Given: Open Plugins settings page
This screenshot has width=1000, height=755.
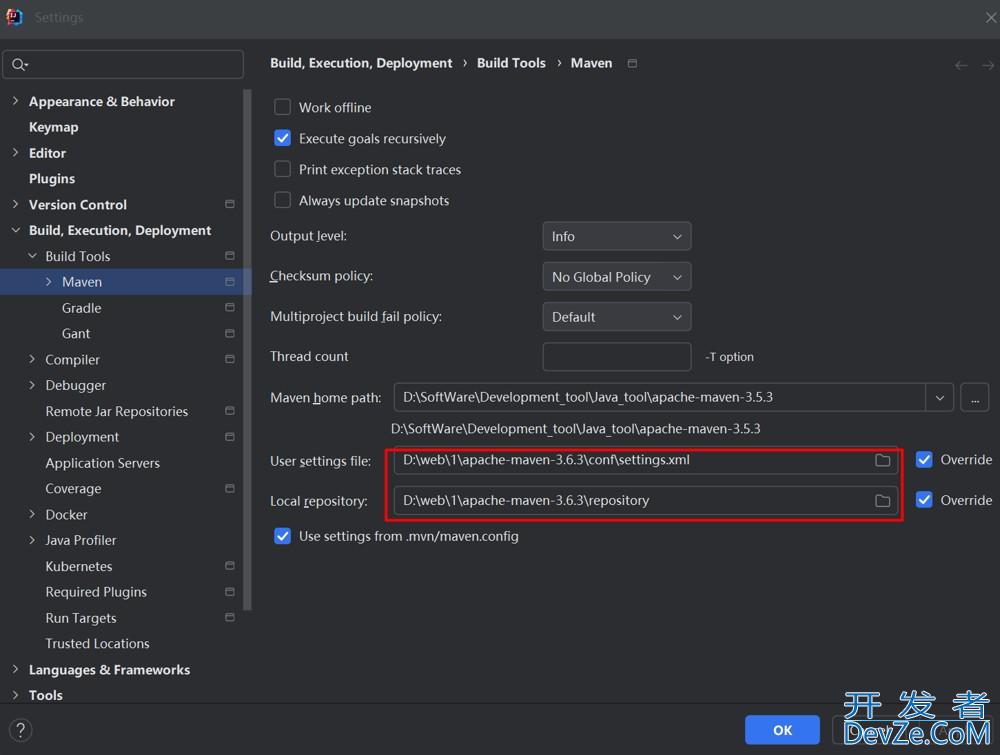Looking at the screenshot, I should click(52, 179).
